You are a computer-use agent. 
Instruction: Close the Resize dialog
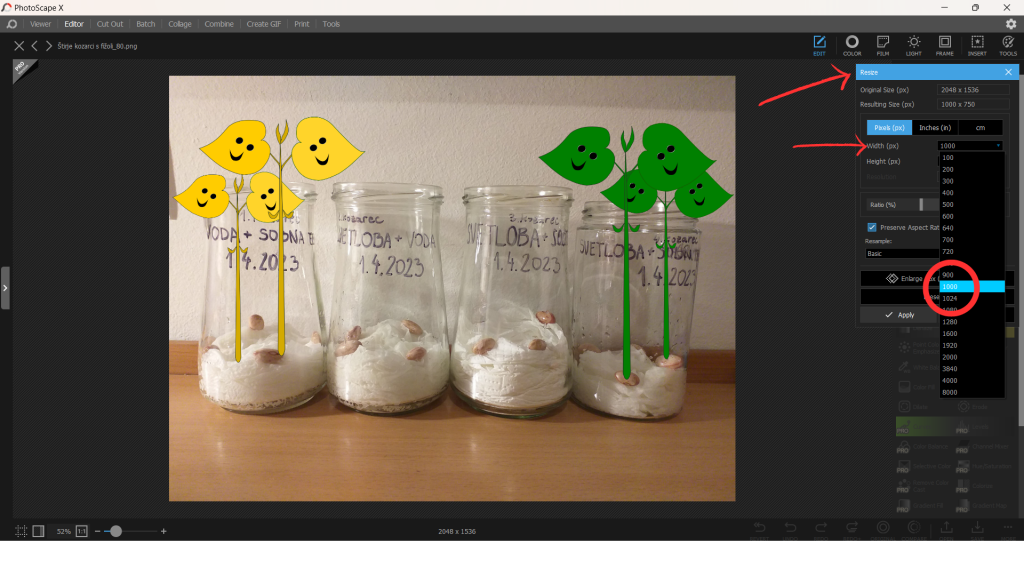pos(1008,72)
